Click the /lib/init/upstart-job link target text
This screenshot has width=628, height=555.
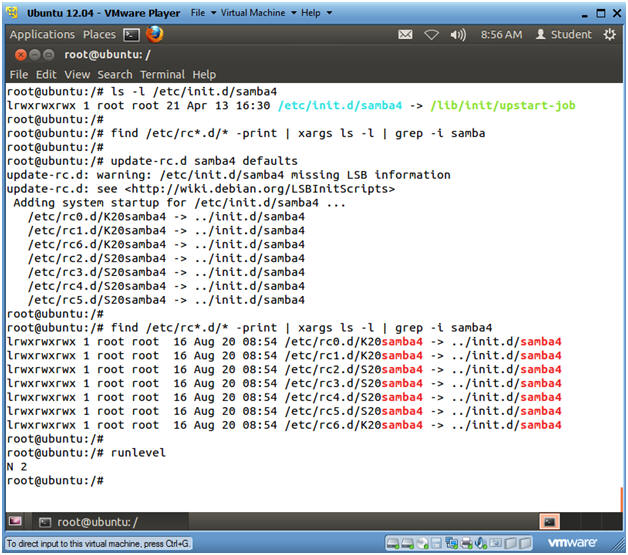503,105
